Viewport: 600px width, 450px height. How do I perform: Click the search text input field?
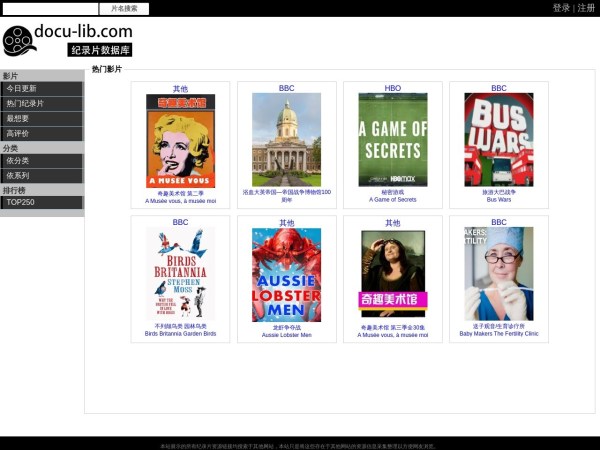pos(50,8)
